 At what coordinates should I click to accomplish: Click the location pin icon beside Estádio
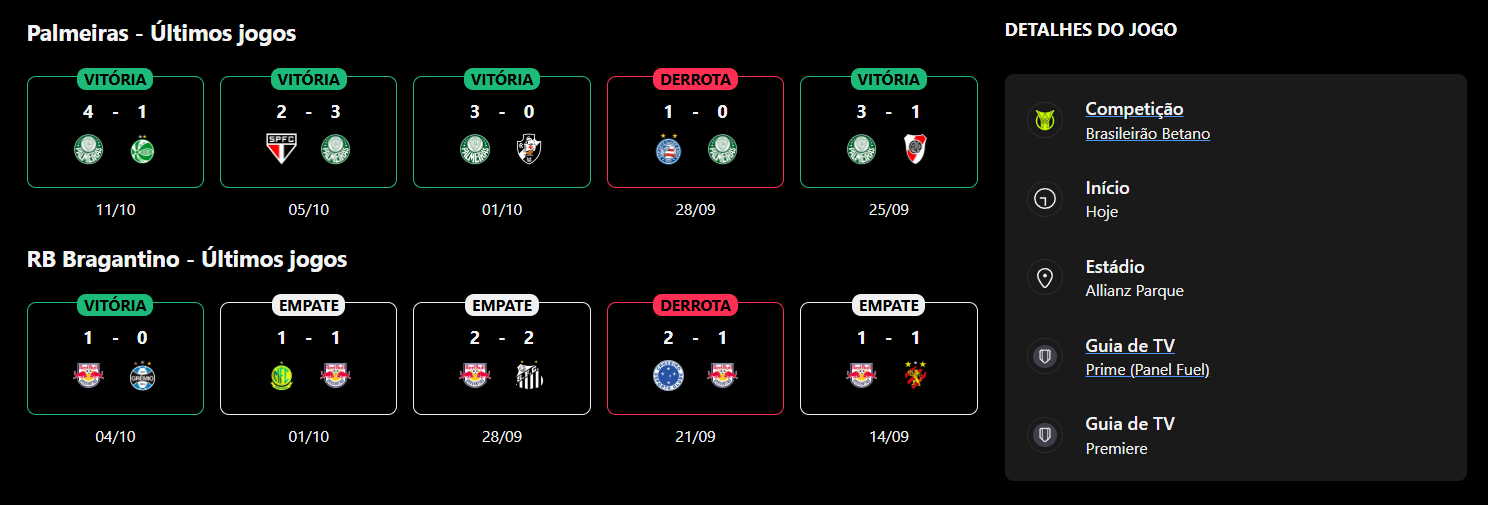point(1045,278)
